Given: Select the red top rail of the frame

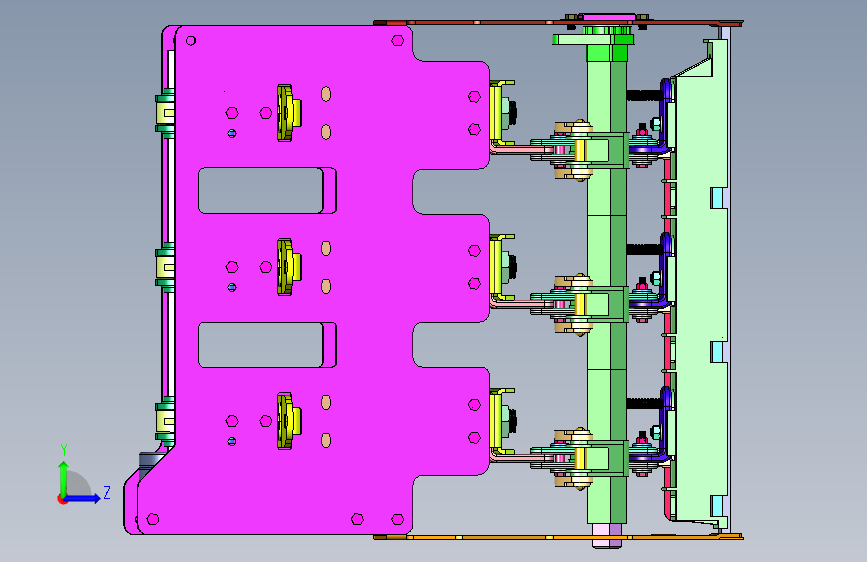Looking at the screenshot, I should [x=558, y=23].
